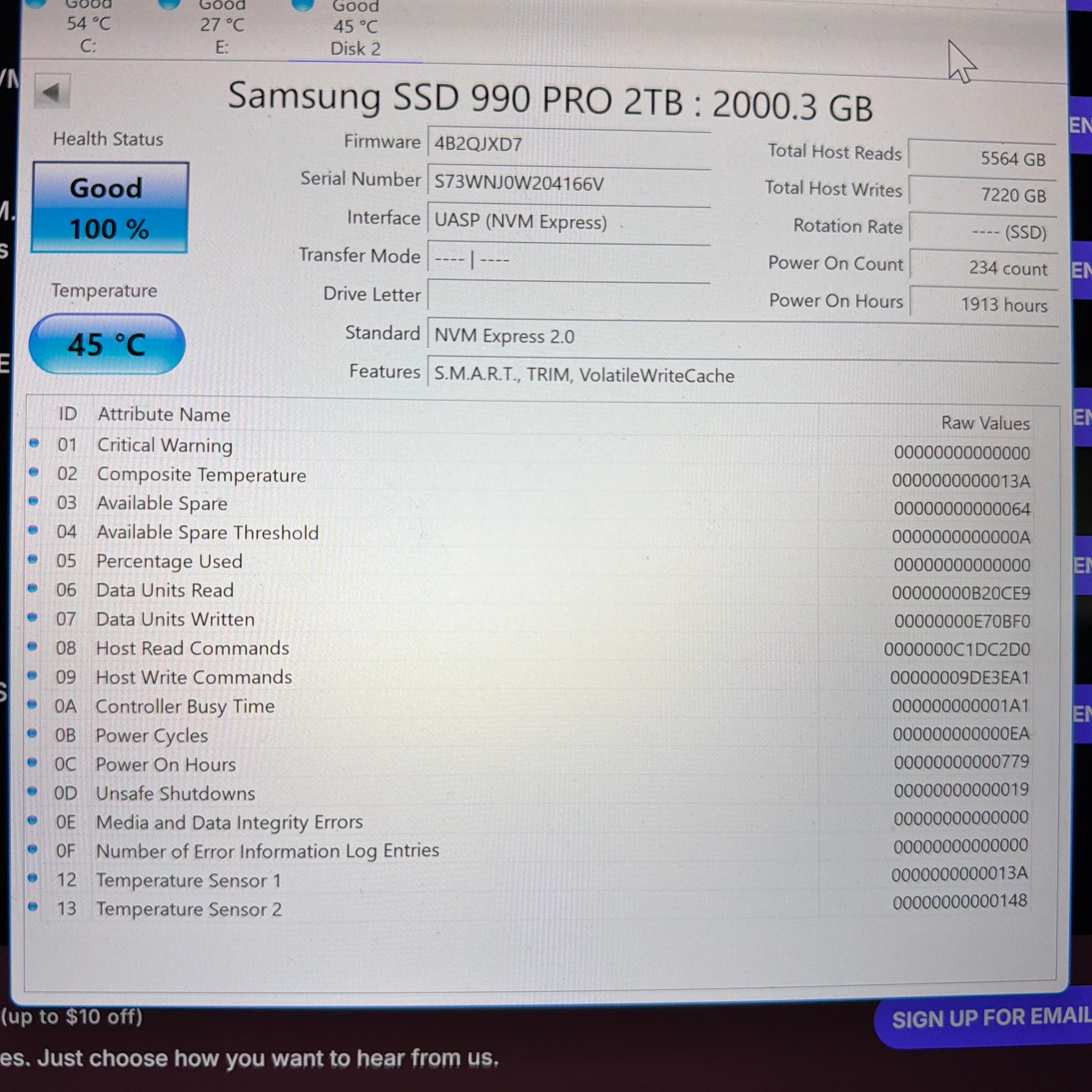The height and width of the screenshot is (1092, 1092).
Task: Click the Raw Values column header
Action: coord(985,423)
